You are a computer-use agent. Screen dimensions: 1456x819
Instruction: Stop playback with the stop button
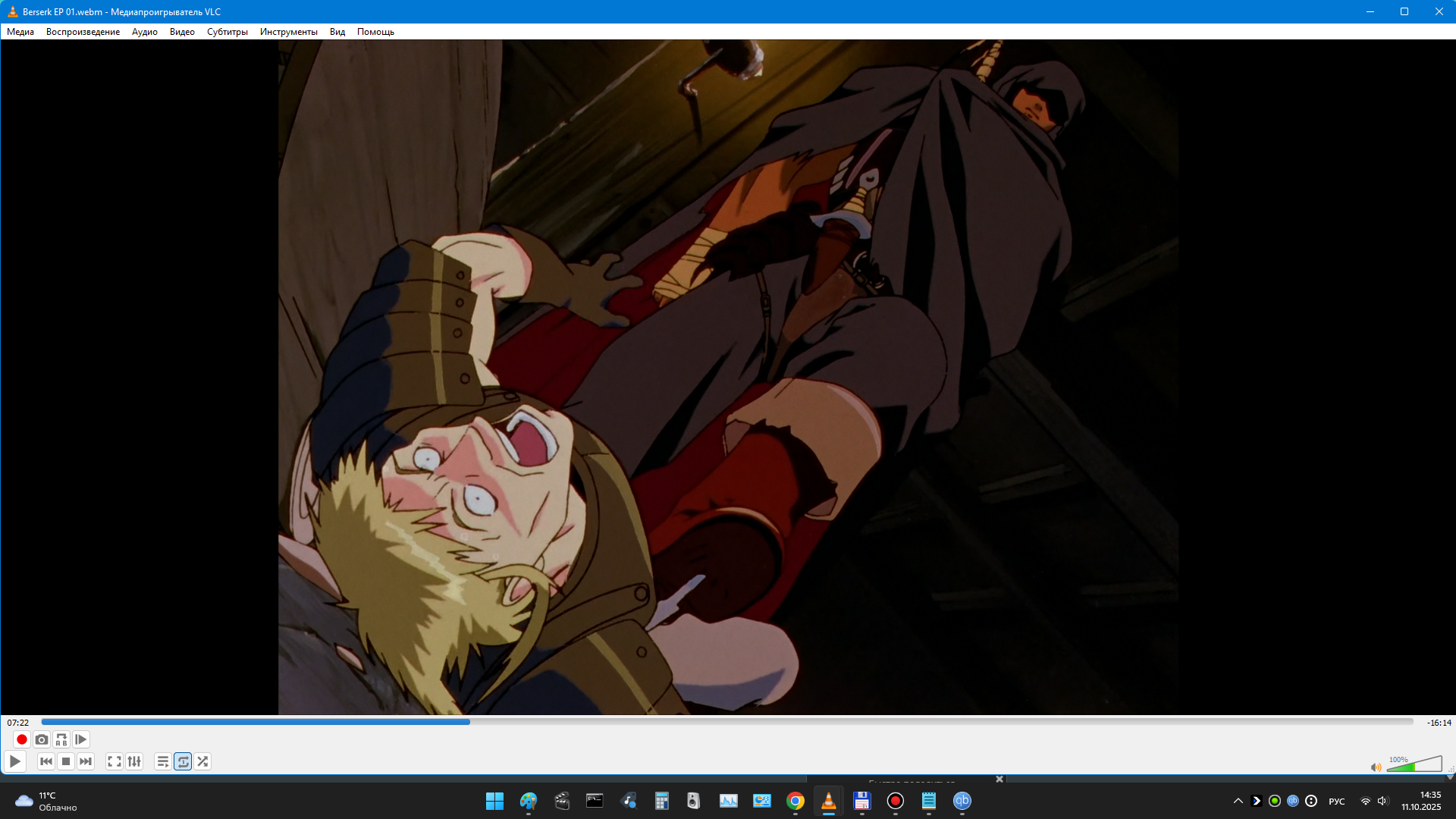coord(66,761)
